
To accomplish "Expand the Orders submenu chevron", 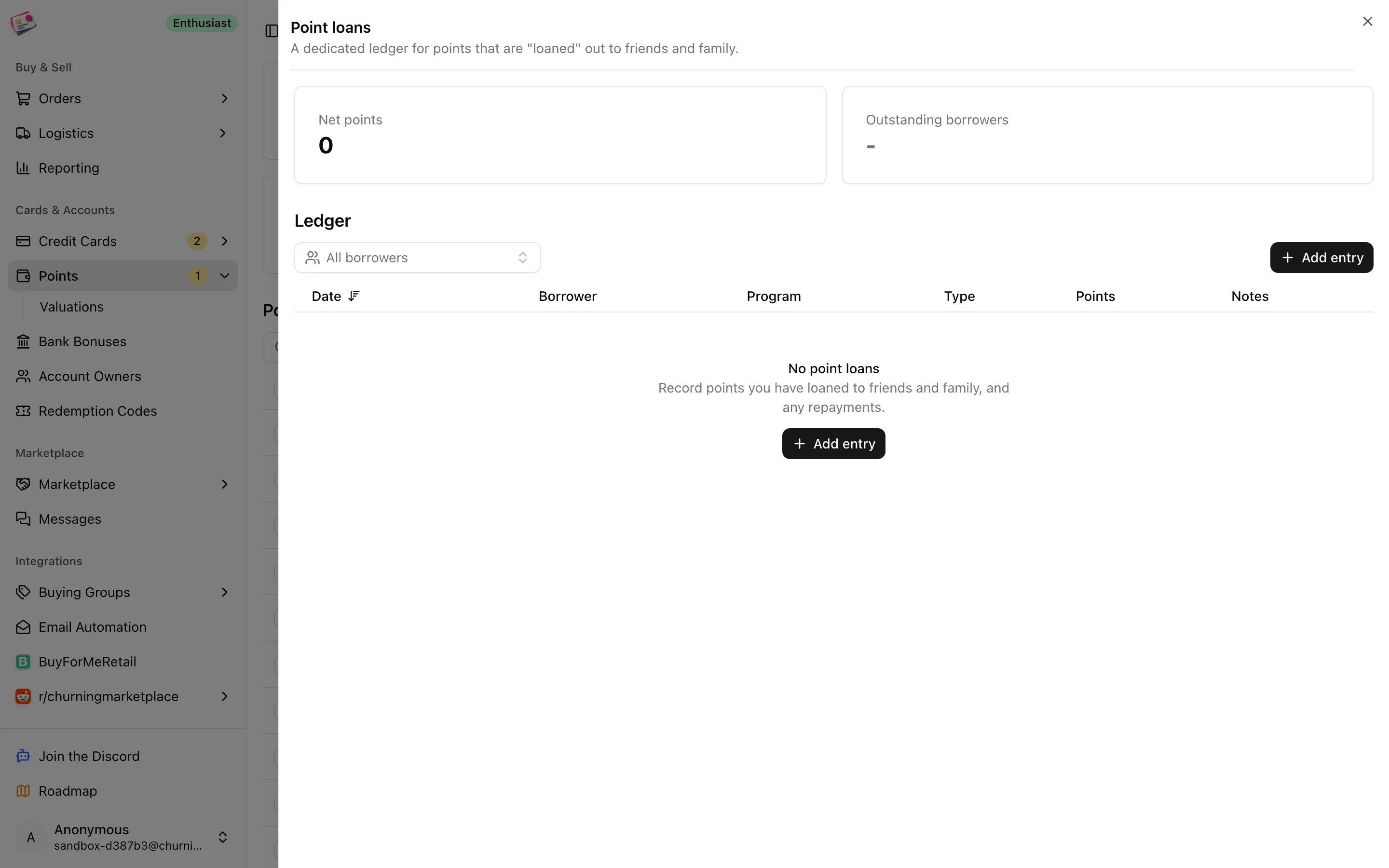I will pos(224,99).
